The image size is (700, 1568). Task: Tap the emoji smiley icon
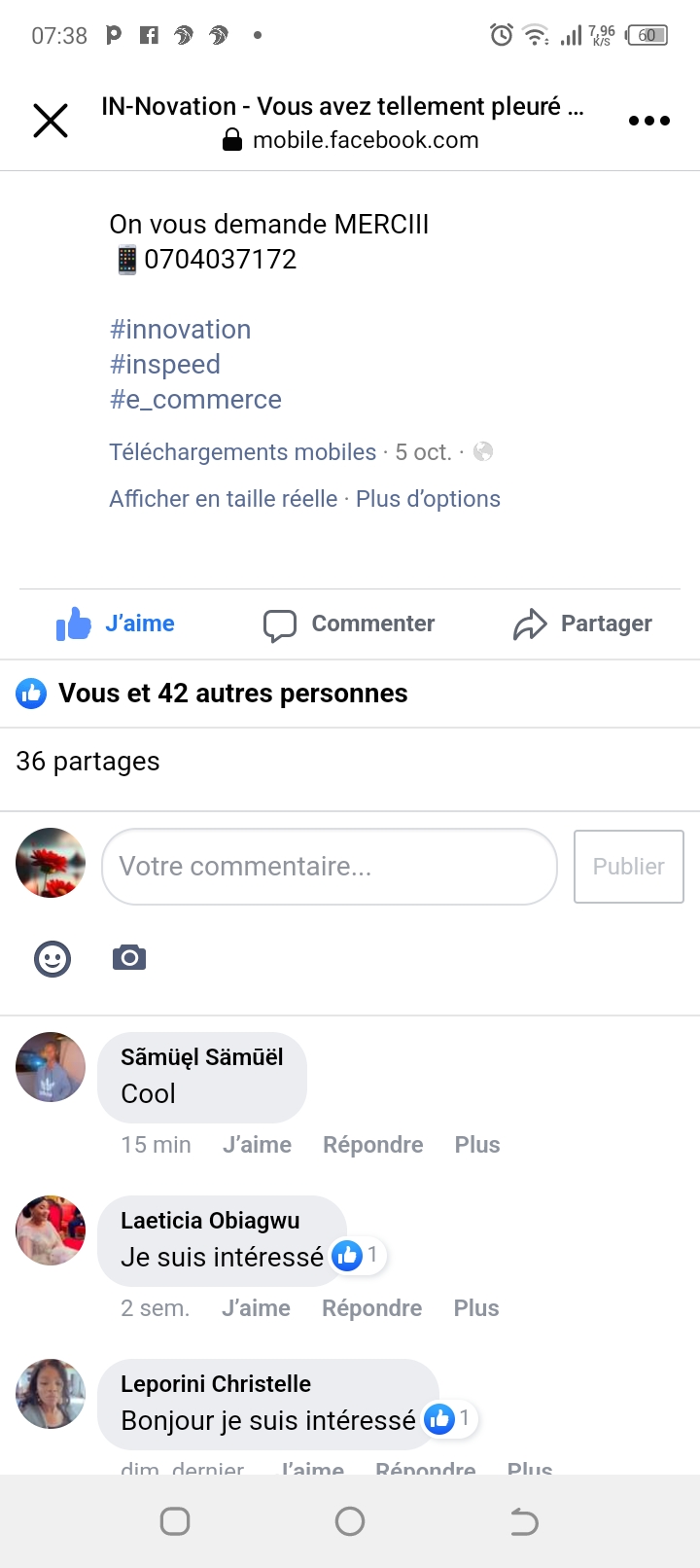click(x=52, y=959)
